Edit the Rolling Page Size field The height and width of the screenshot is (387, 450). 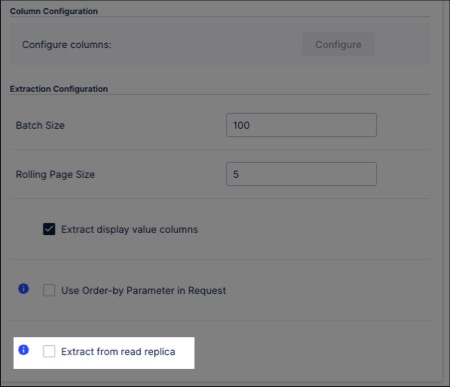tap(301, 174)
